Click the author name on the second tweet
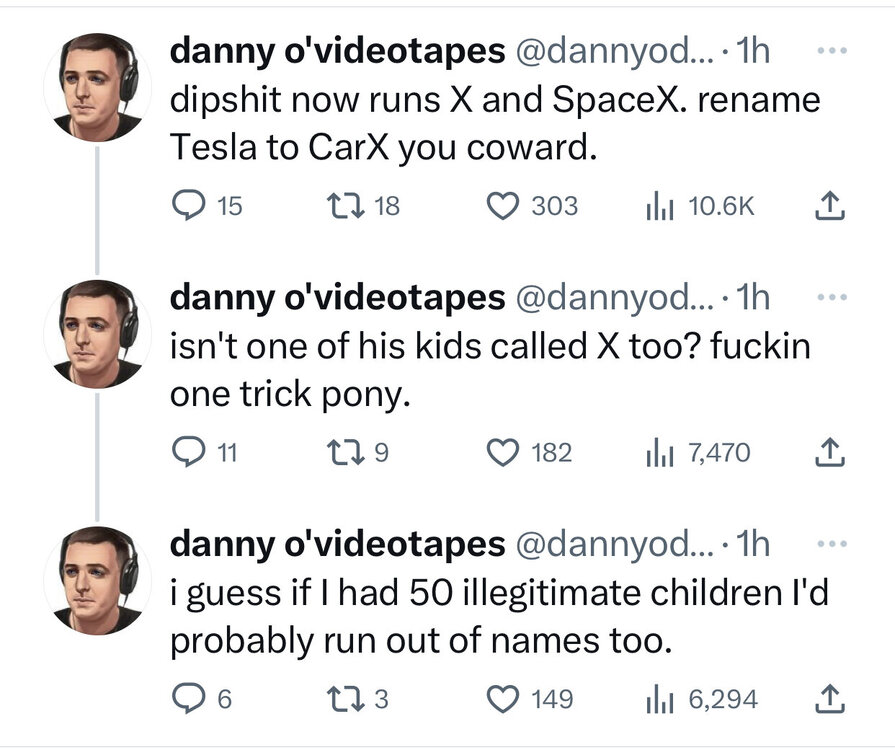This screenshot has height=750, width=895. coord(338,297)
